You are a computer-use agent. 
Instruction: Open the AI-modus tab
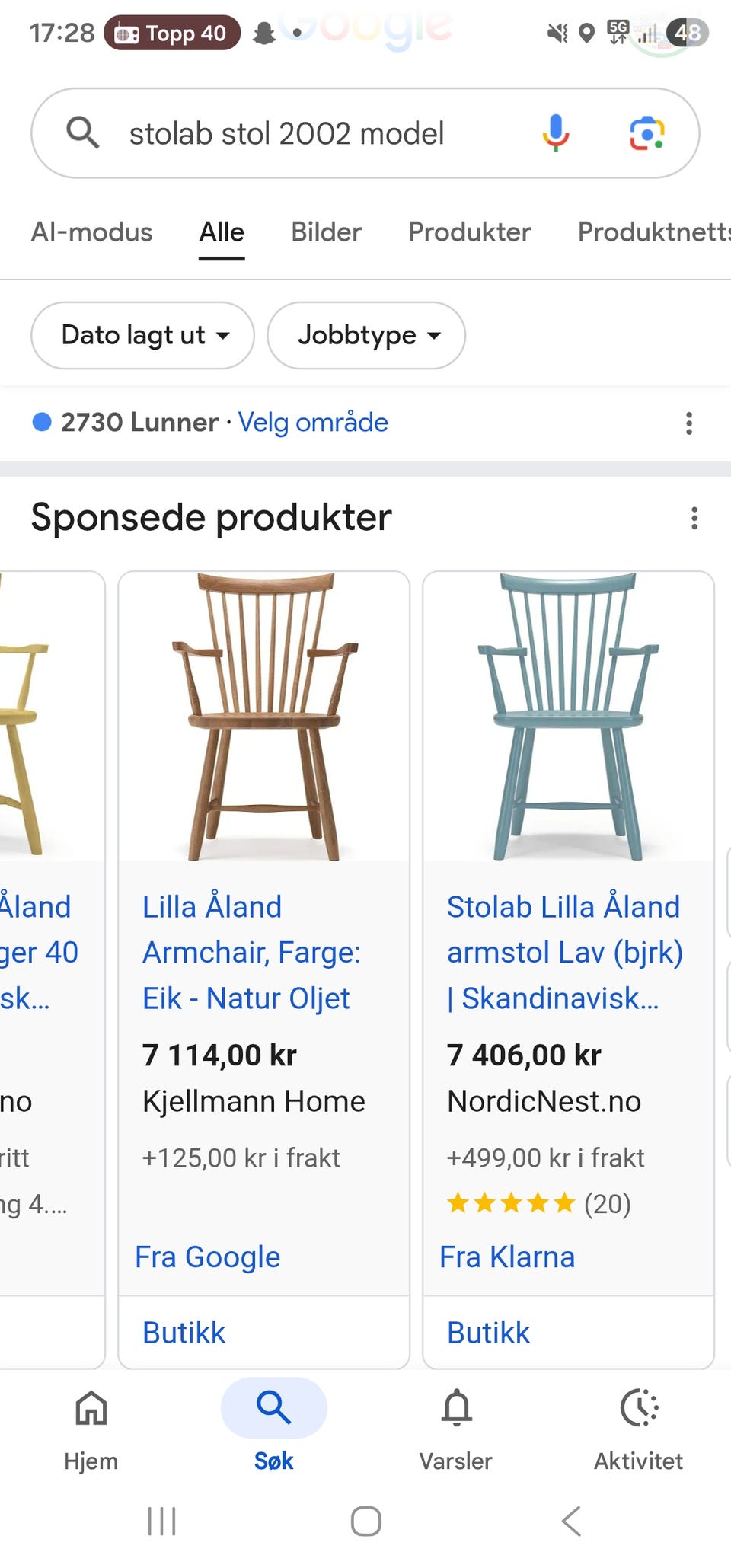point(91,232)
